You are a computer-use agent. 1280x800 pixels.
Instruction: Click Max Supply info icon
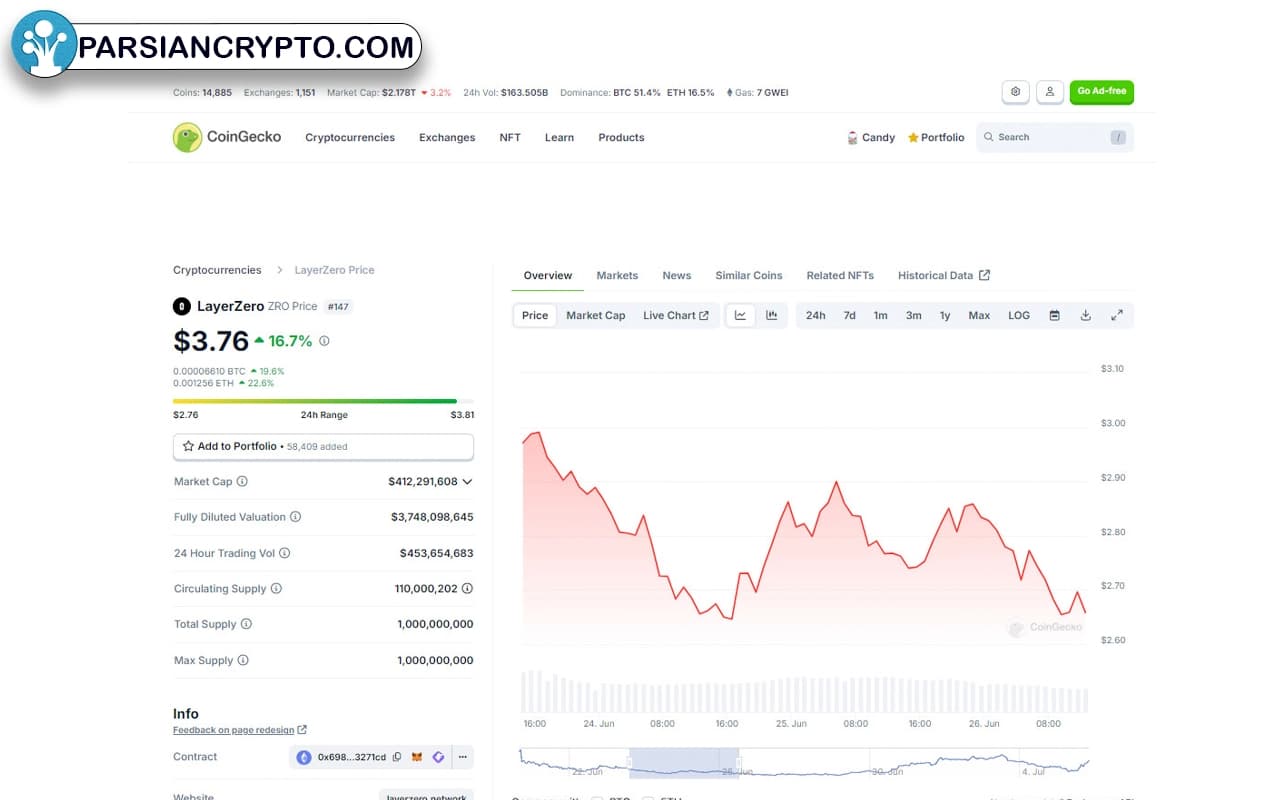tap(243, 660)
